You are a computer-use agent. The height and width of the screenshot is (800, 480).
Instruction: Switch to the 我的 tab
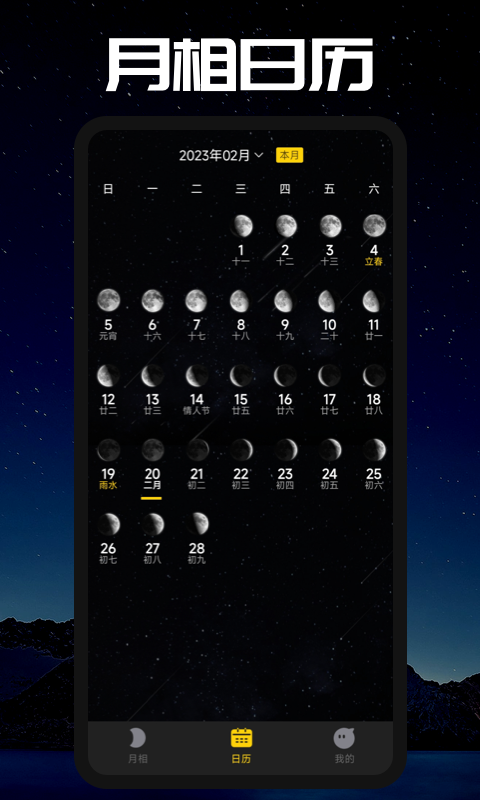coord(344,746)
